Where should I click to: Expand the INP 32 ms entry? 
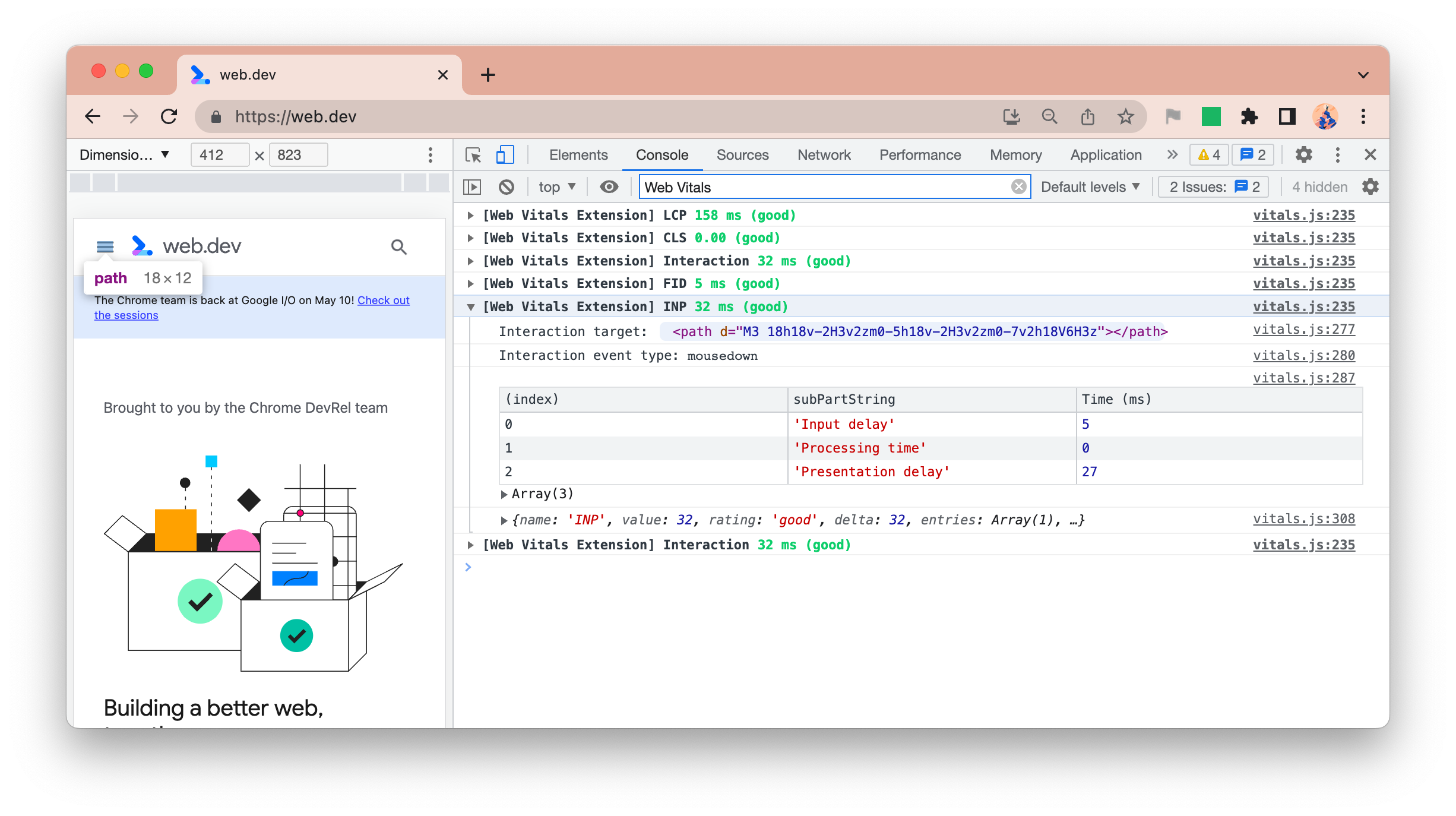(471, 307)
